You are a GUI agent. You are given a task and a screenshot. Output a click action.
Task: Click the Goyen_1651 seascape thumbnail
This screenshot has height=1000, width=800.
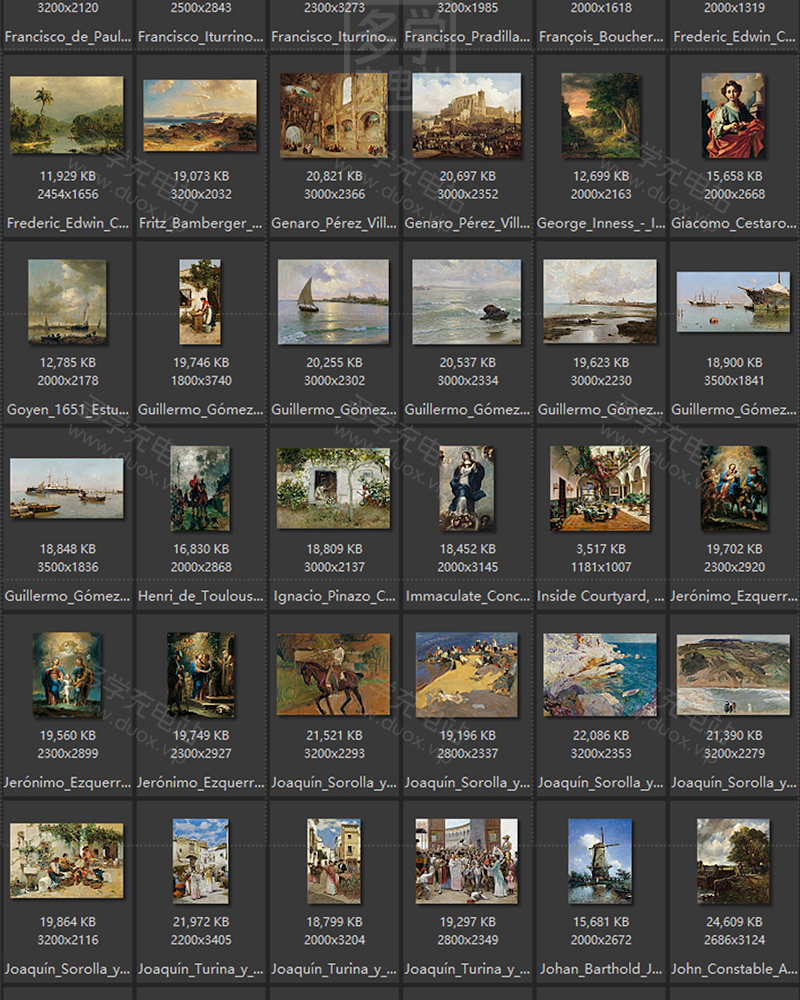coord(67,301)
